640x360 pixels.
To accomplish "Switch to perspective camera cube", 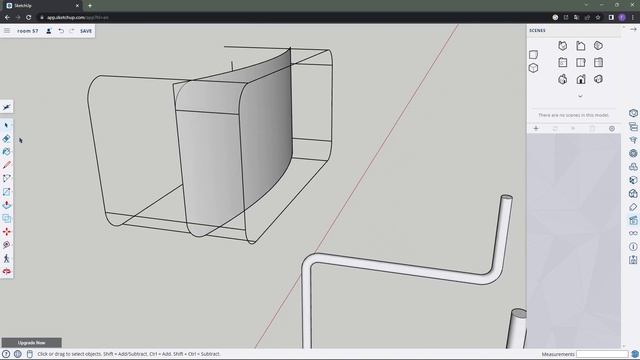I will pos(533,68).
